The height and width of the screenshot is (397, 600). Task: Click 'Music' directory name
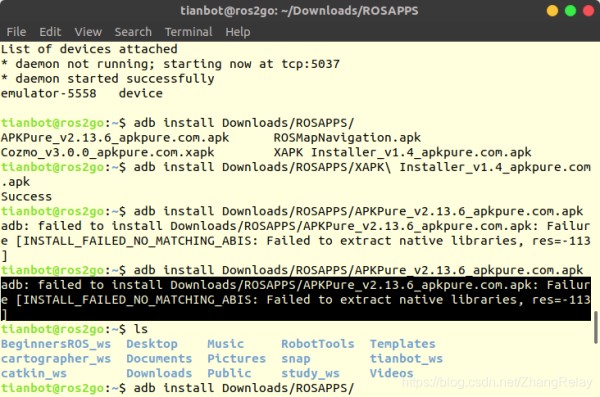coord(225,344)
